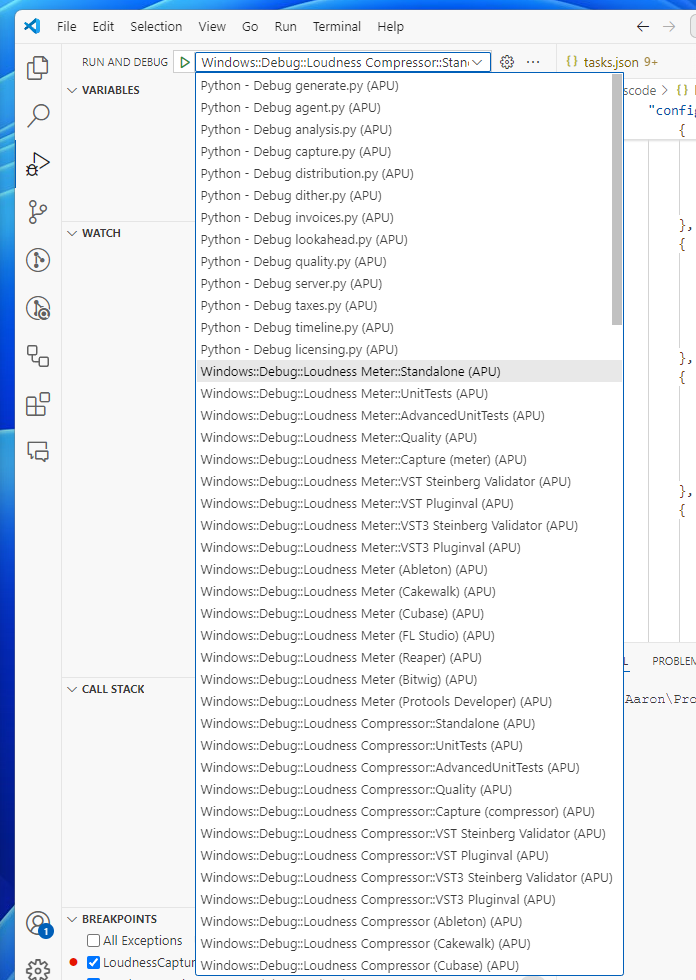Select Python - Debug dither.py (APU)
The width and height of the screenshot is (696, 980).
pos(409,196)
